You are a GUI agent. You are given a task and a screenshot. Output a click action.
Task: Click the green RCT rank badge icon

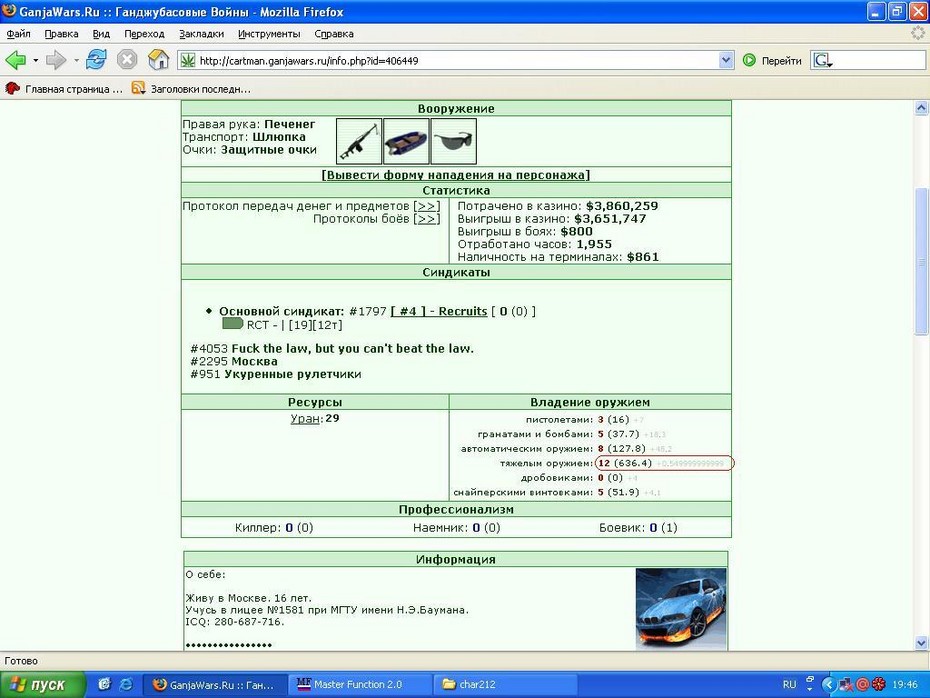(x=232, y=324)
